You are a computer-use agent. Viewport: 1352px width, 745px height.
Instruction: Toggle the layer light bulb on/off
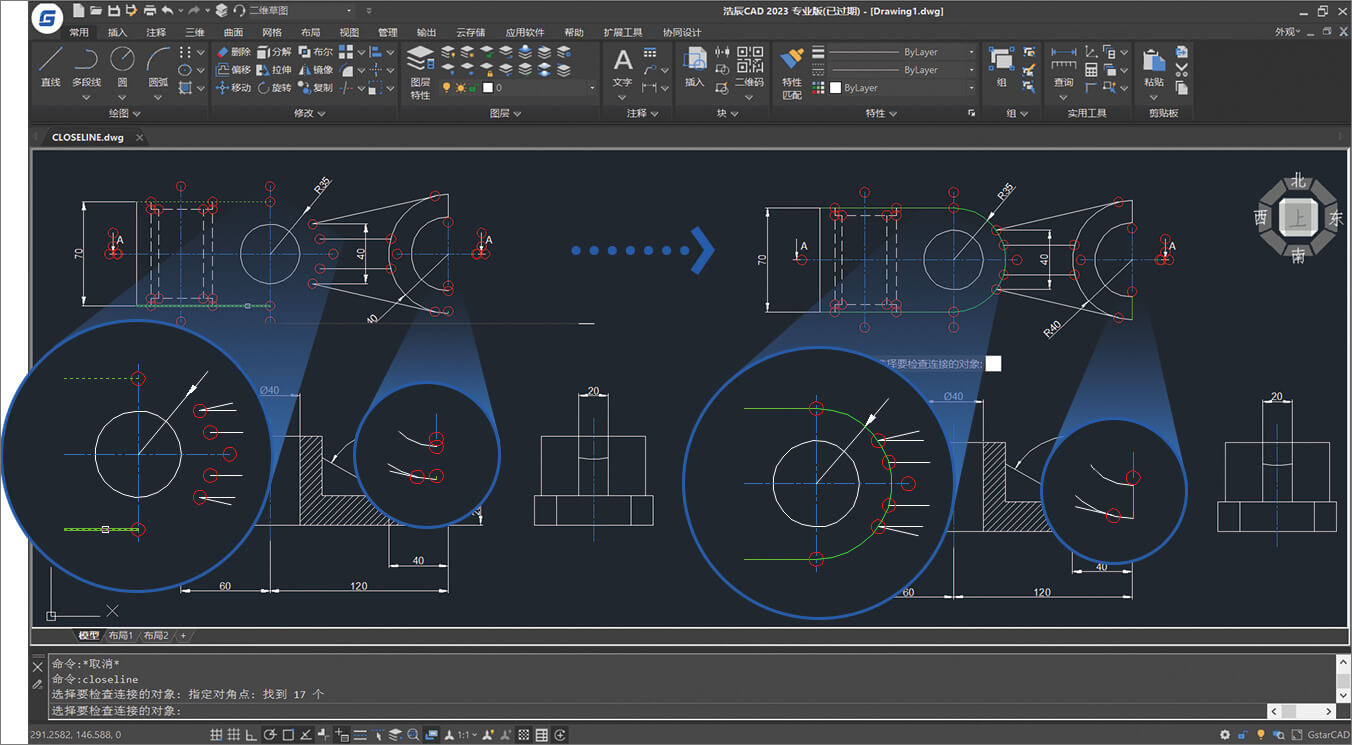pos(447,88)
